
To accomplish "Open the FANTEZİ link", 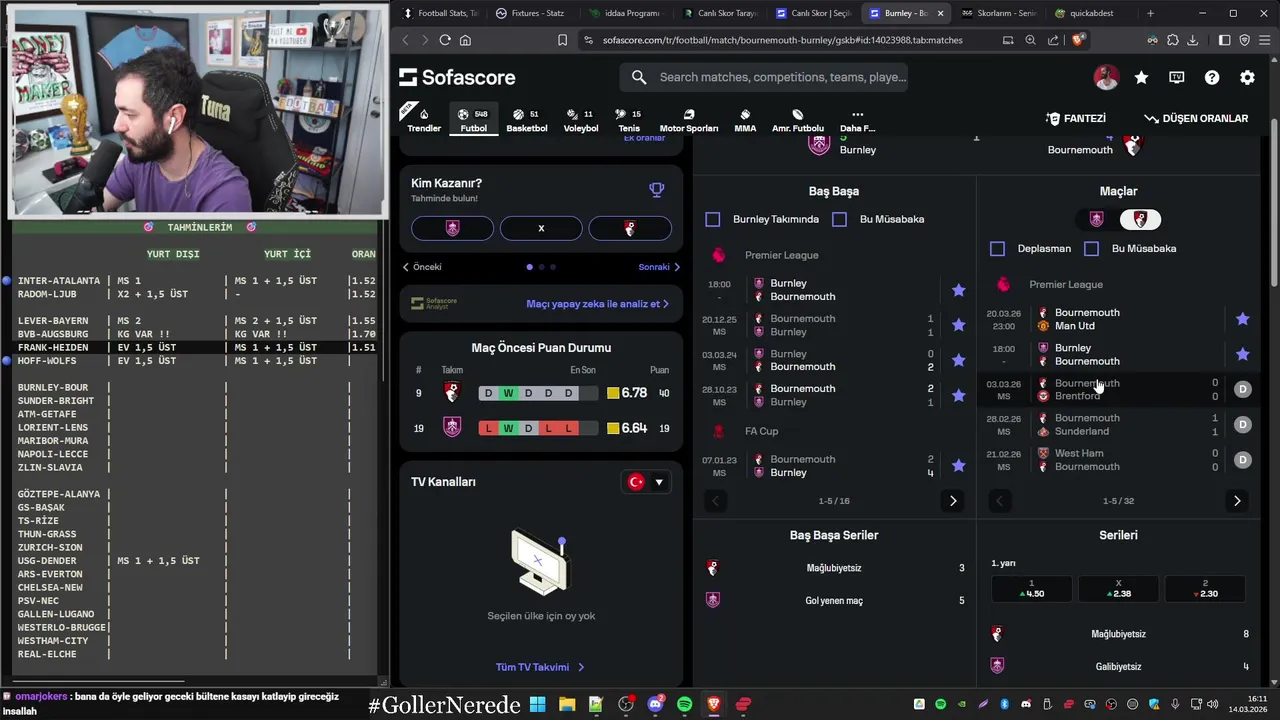I will (1076, 118).
